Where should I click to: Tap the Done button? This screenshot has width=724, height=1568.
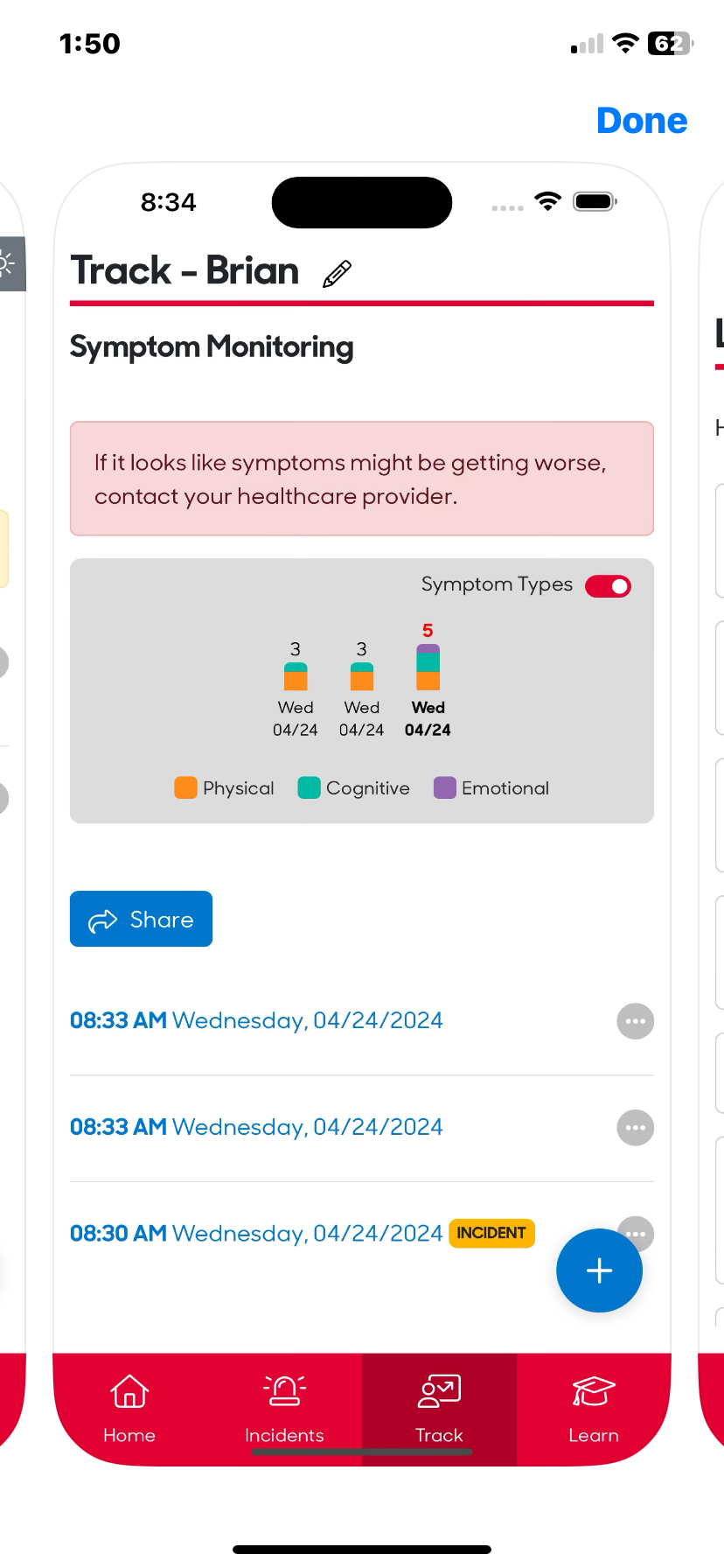pos(641,121)
